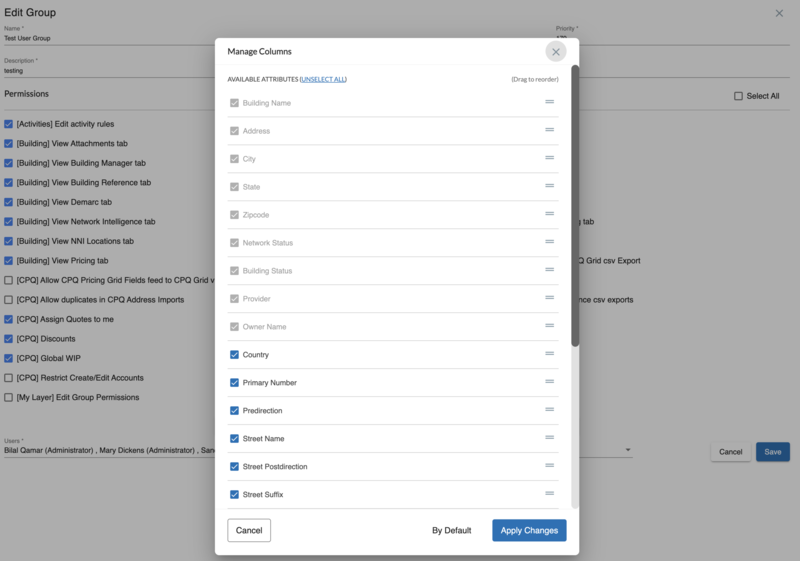This screenshot has height=561, width=800.
Task: Click reorder handle for Primary Number
Action: [x=549, y=382]
